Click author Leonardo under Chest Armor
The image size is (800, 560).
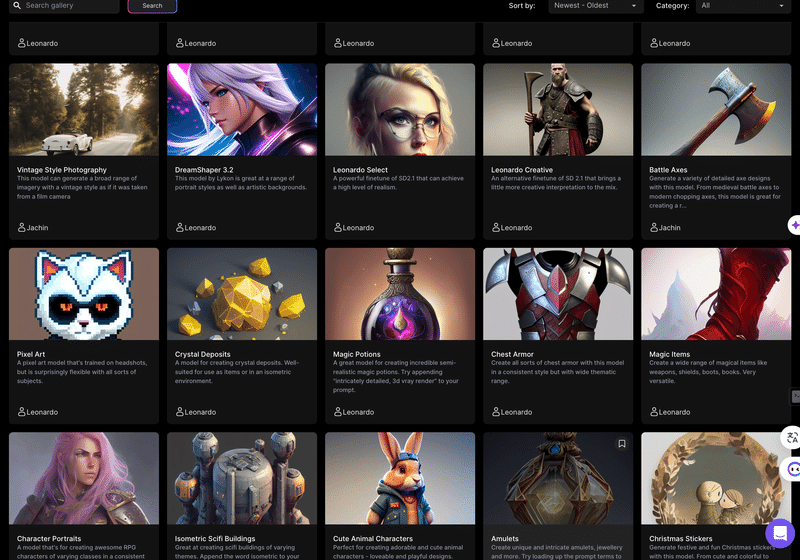[x=512, y=412]
